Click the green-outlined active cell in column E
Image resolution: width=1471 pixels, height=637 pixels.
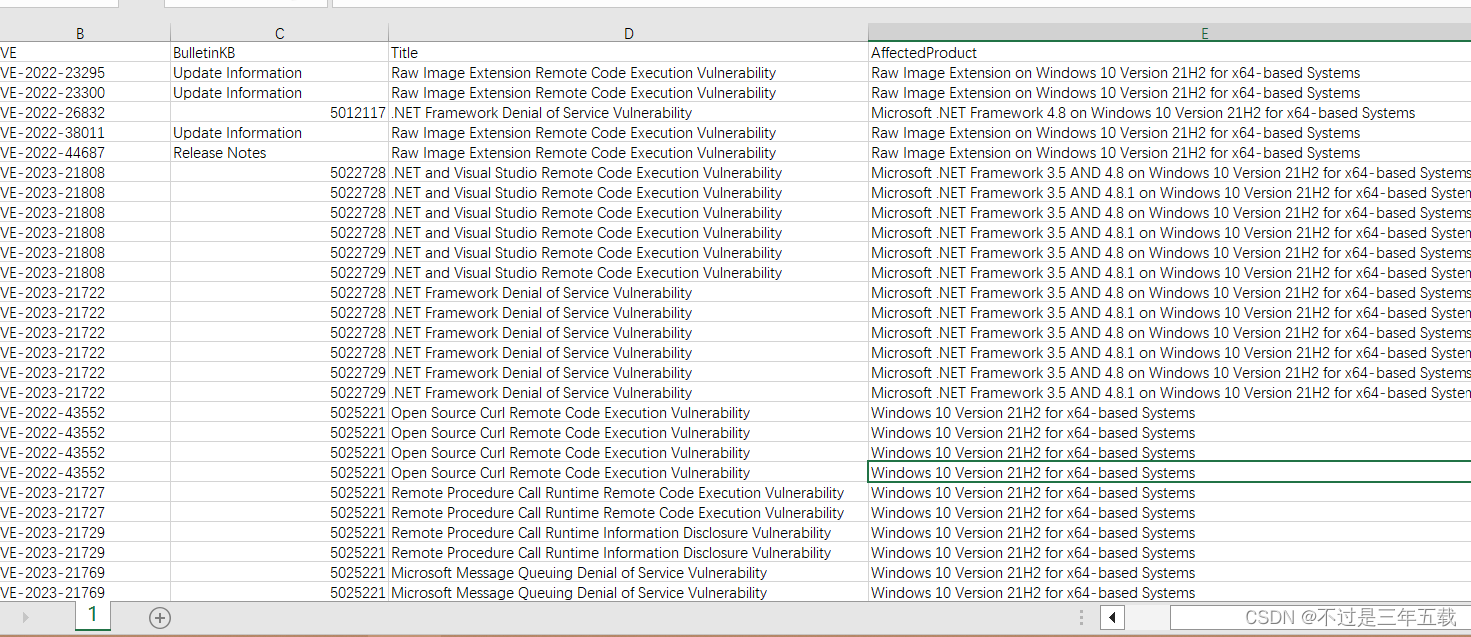tap(1170, 473)
